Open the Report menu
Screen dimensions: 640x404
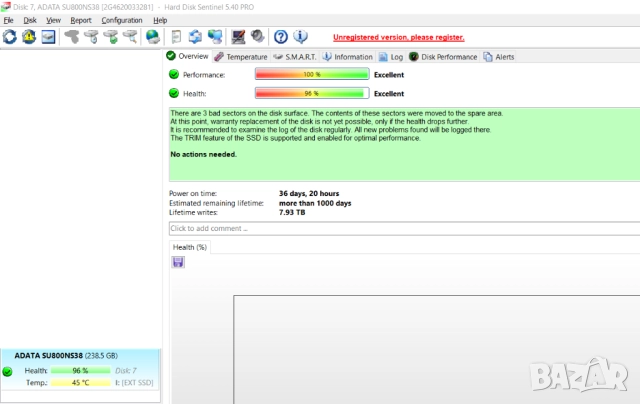tap(80, 20)
